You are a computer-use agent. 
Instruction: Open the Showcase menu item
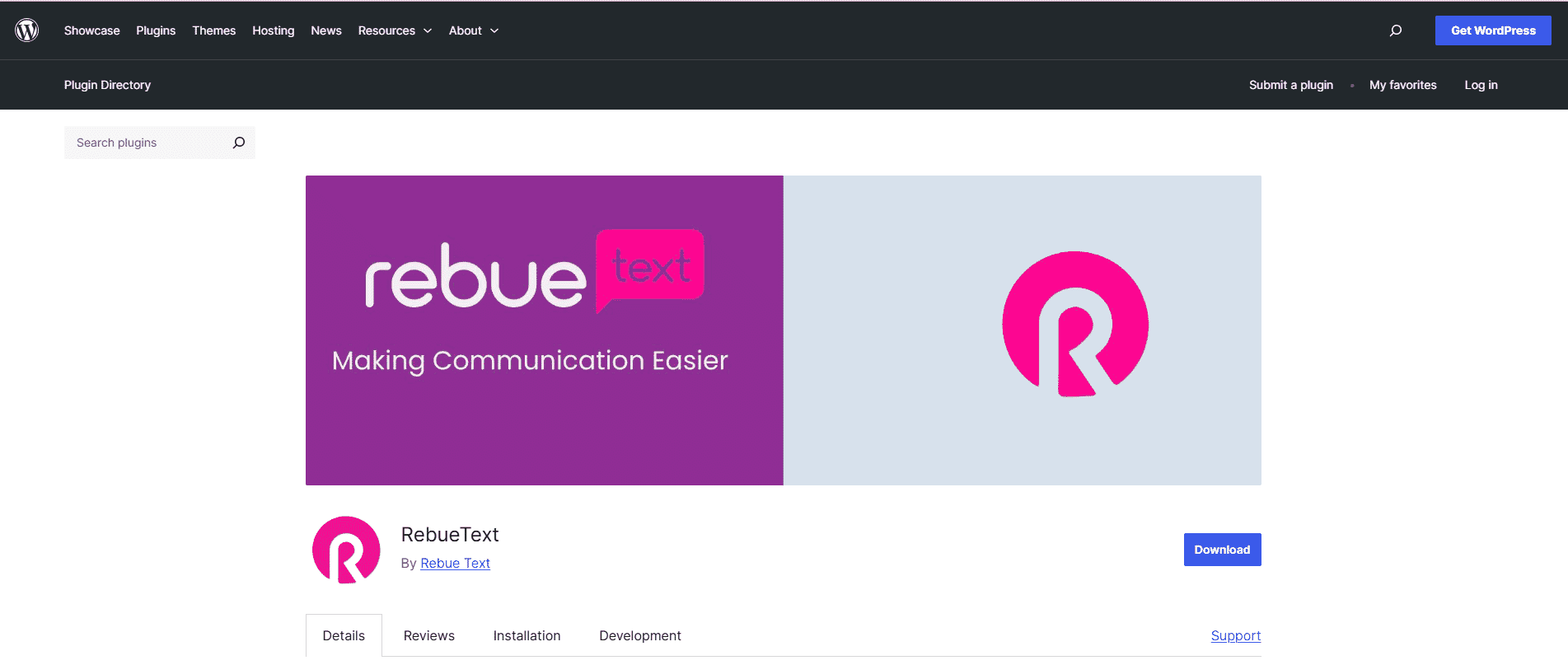click(x=91, y=30)
